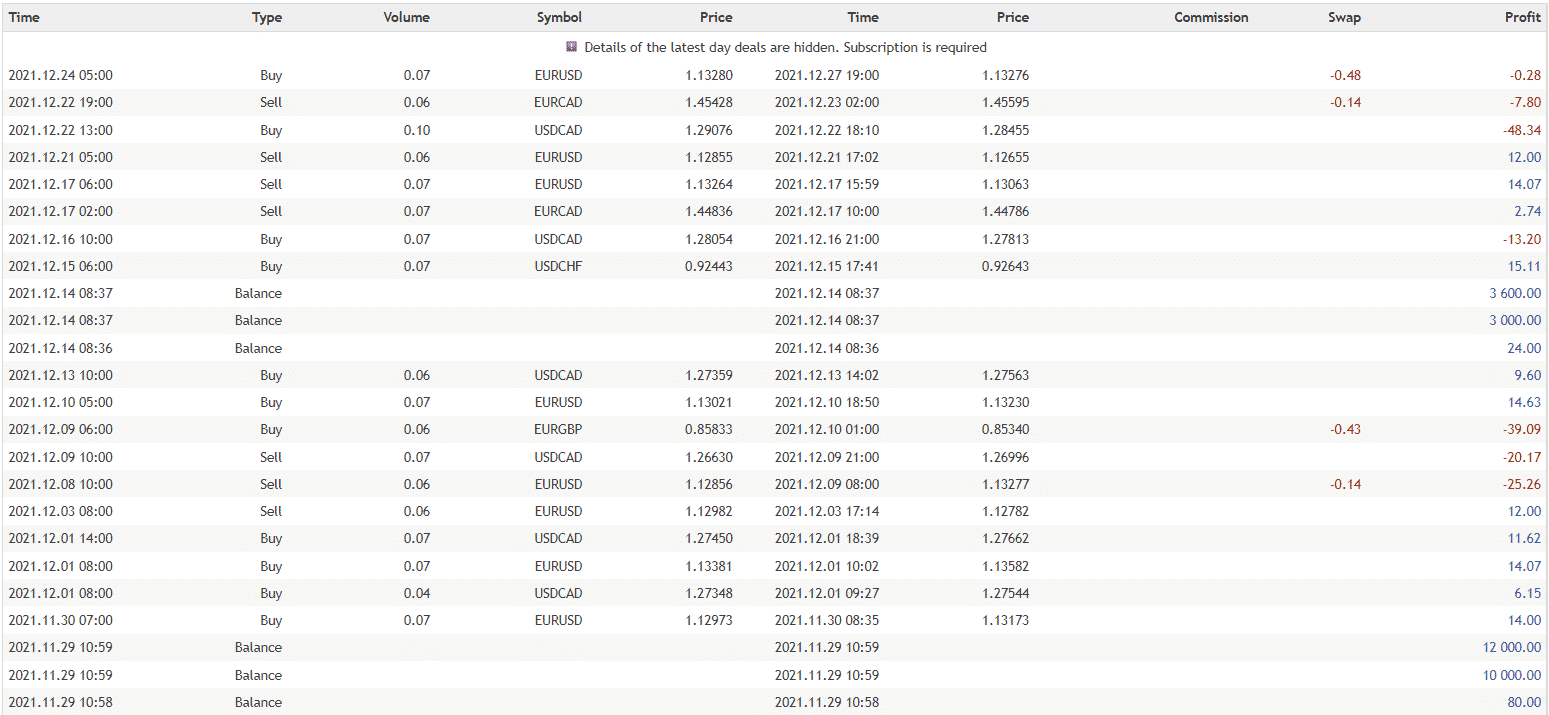Screen dimensions: 1549x715
Task: Click the close time 2021.12.13 14:02
Action: [827, 375]
